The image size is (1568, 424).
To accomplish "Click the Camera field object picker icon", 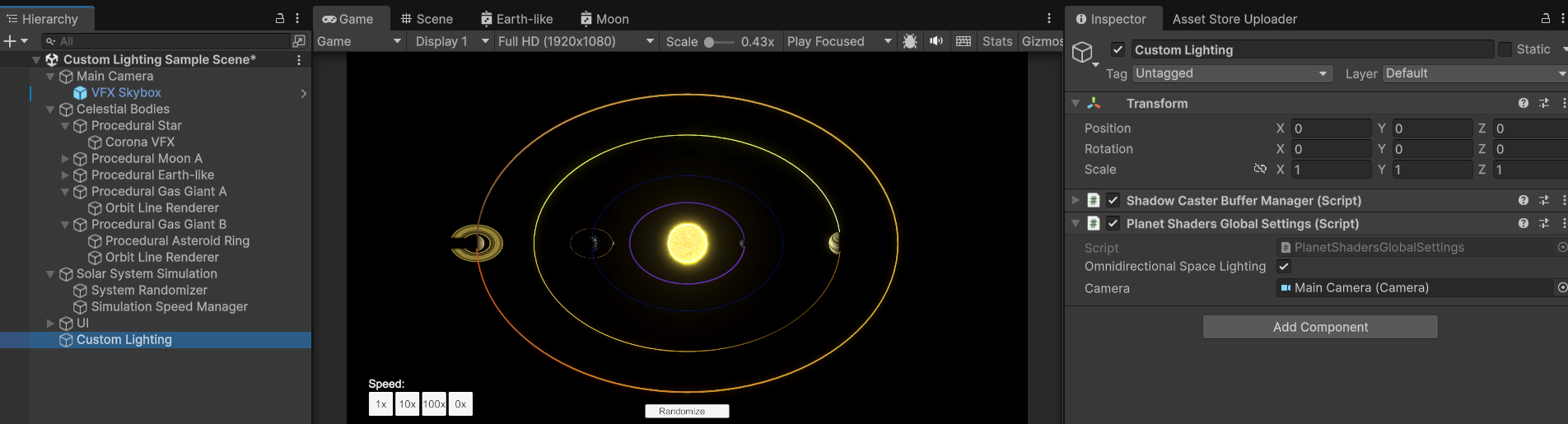I will pyautogui.click(x=1561, y=287).
